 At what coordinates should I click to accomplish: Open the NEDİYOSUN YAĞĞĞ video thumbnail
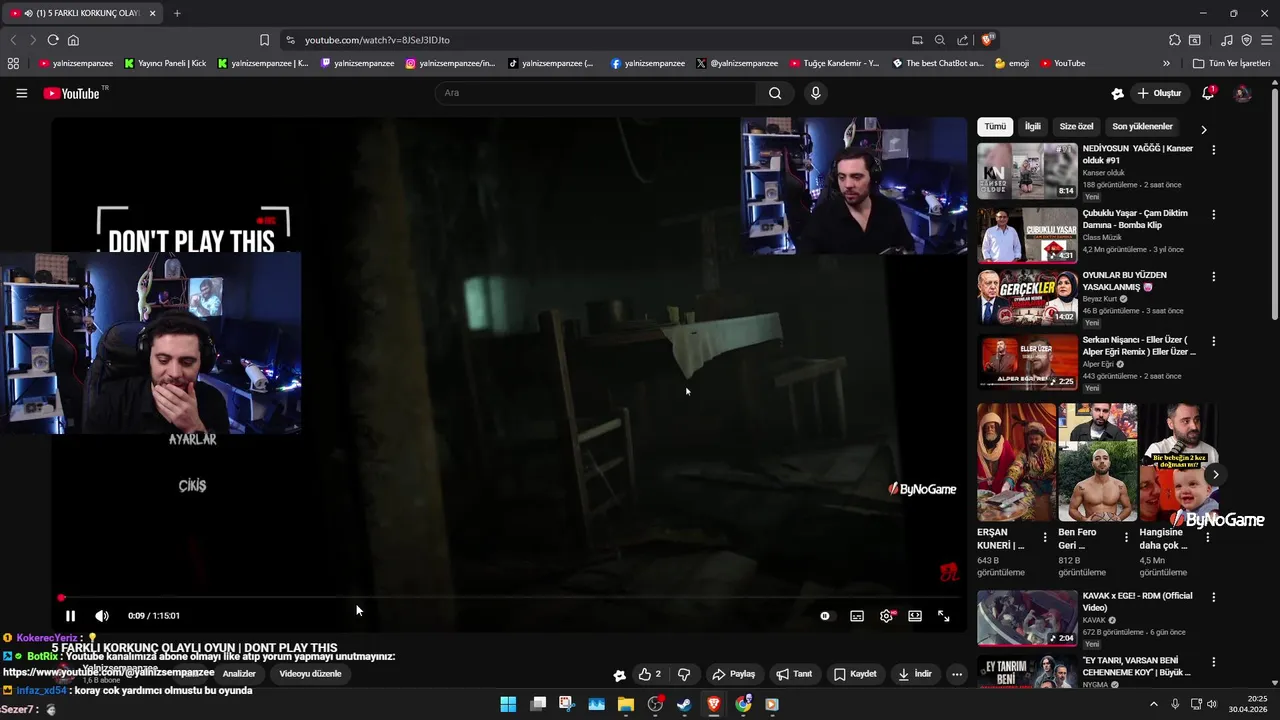tap(1027, 171)
